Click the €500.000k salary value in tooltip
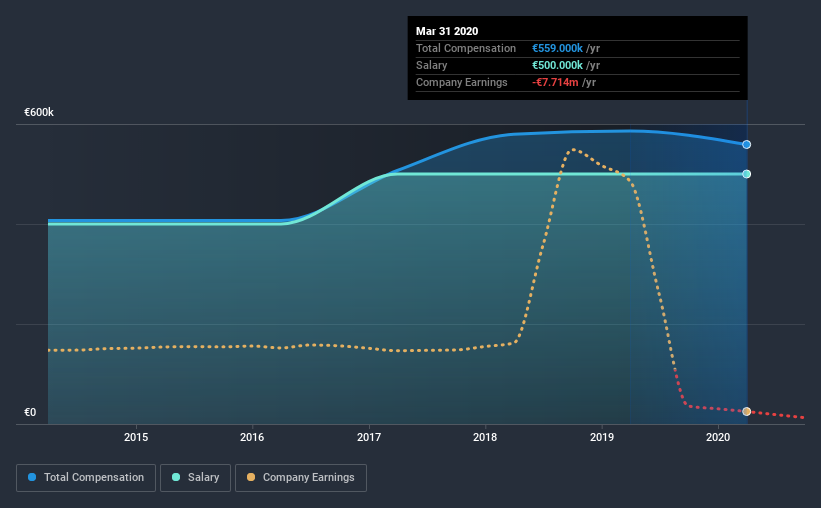Viewport: 821px width, 508px height. (x=558, y=65)
